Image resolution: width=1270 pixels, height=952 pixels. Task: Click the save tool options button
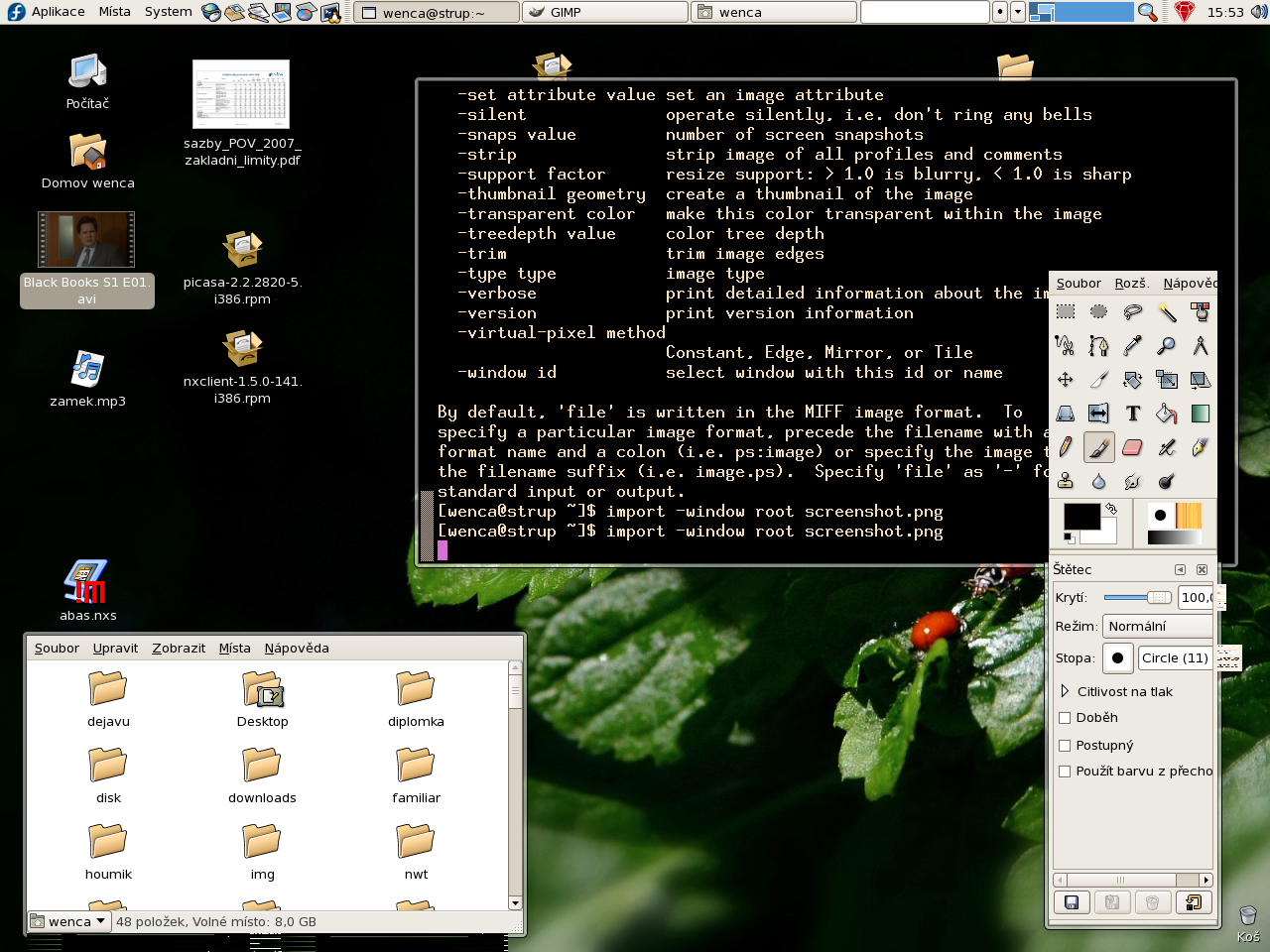(1072, 902)
